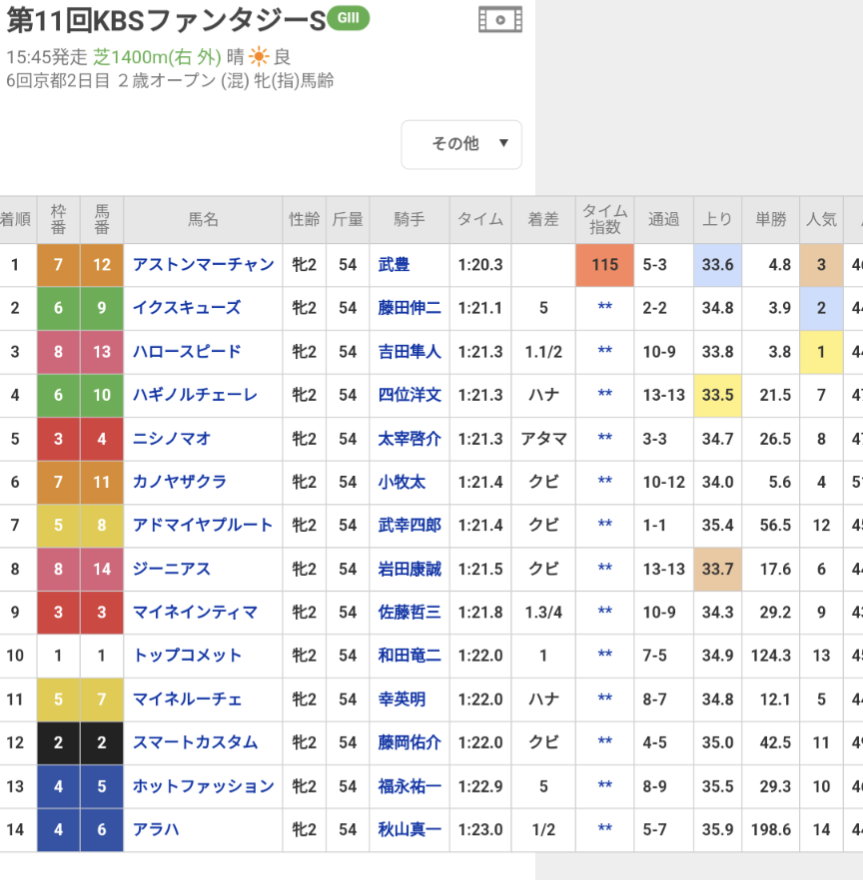Open jockey 藤田伸二 profile

pos(409,308)
